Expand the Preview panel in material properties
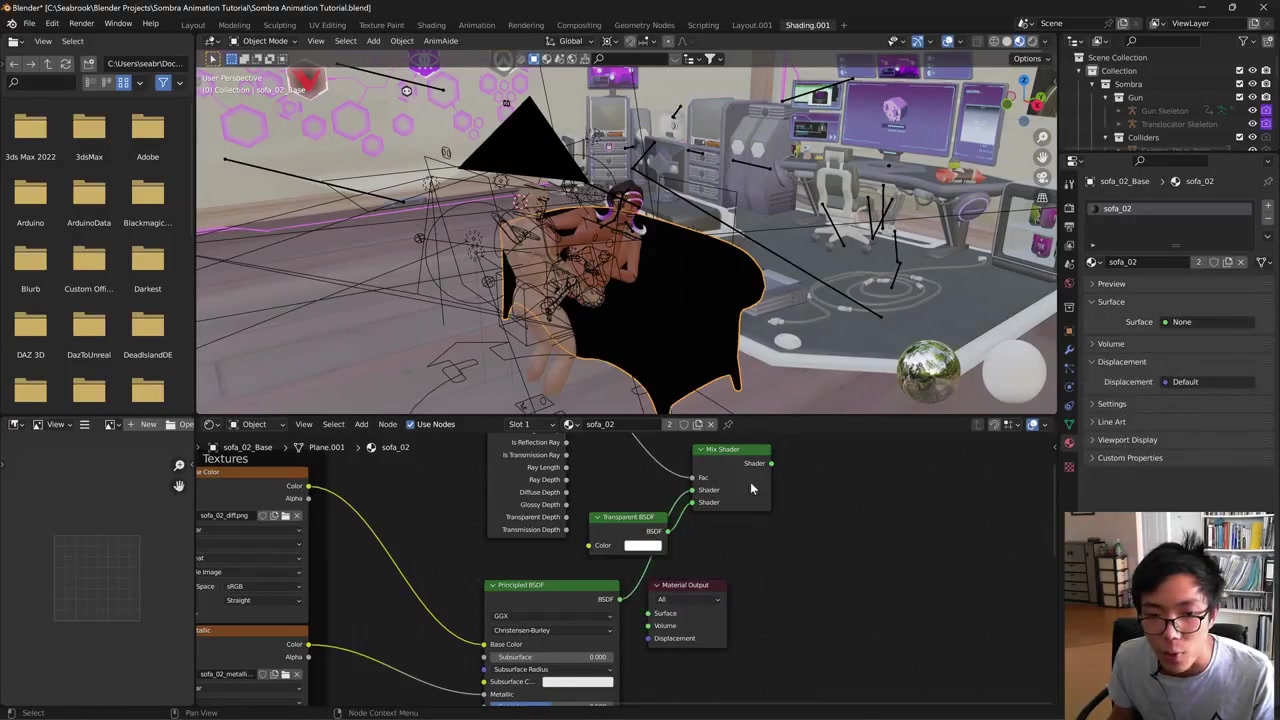Image resolution: width=1280 pixels, height=720 pixels. coord(1111,284)
